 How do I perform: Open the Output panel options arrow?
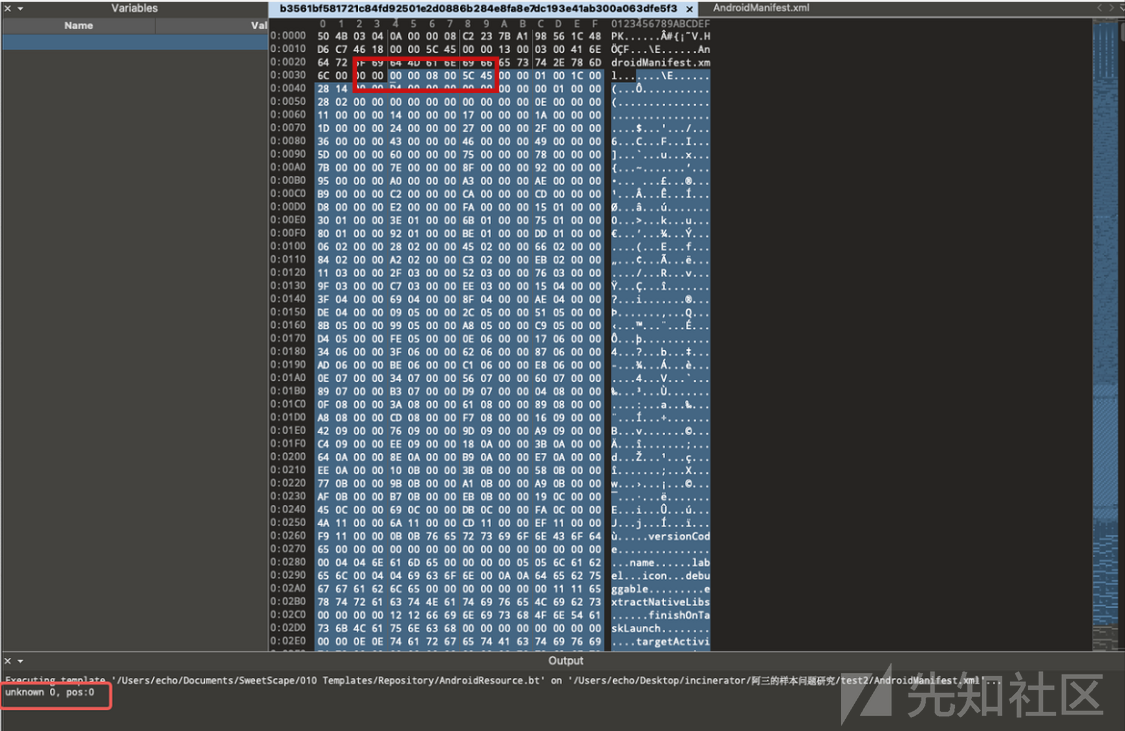(19, 661)
